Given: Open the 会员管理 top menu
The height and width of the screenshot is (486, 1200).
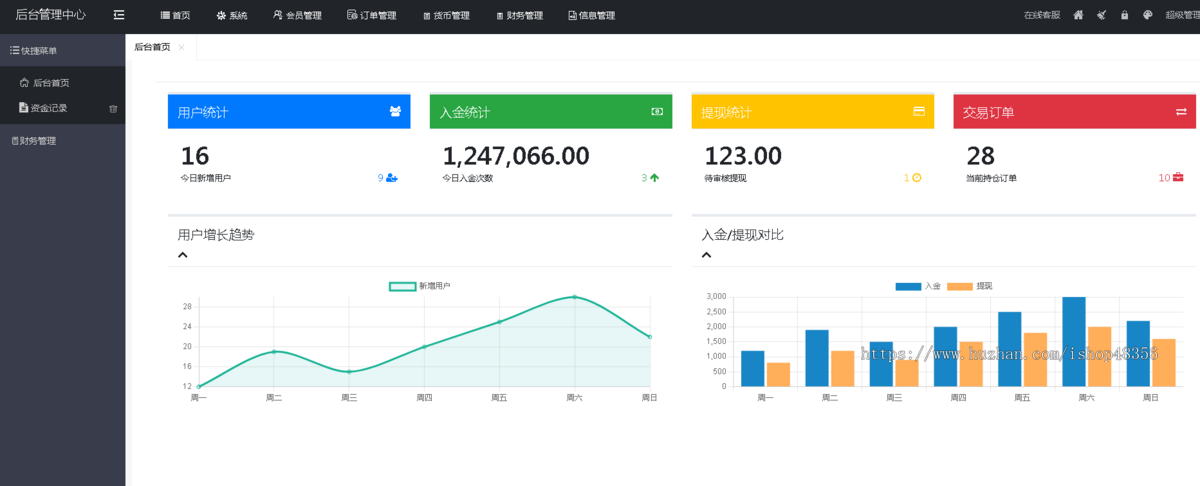Looking at the screenshot, I should click(297, 15).
